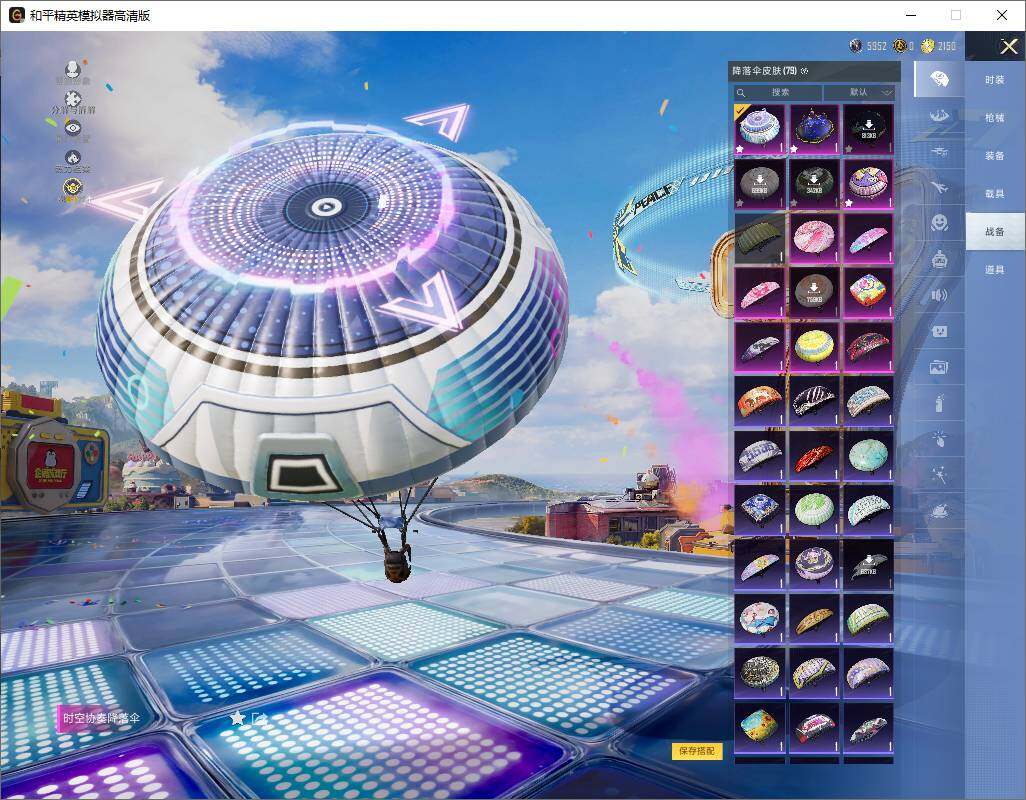The image size is (1026, 800).
Task: Click the 搜索 search field
Action: 779,92
